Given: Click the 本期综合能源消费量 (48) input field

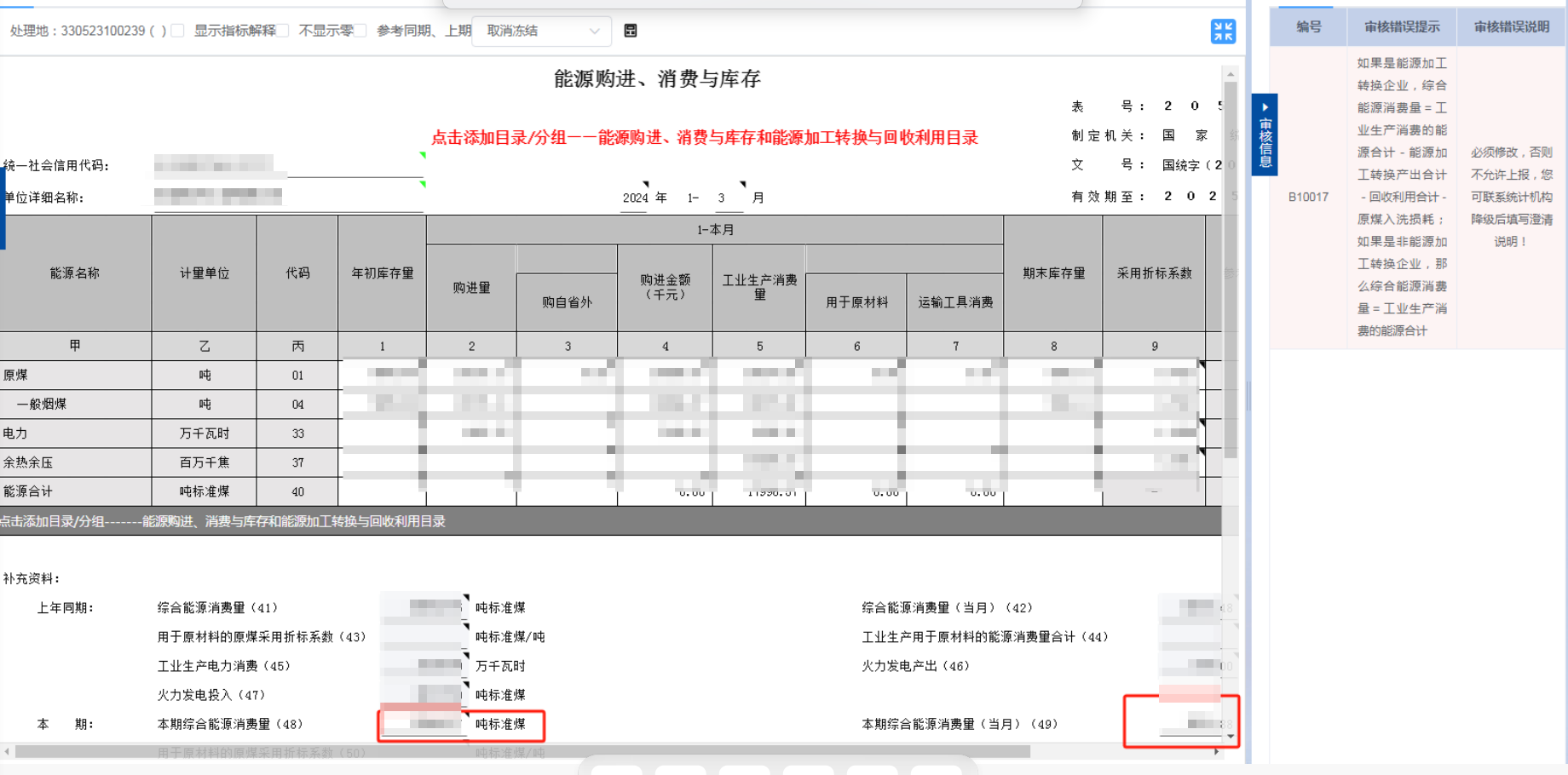Looking at the screenshot, I should click(x=423, y=724).
